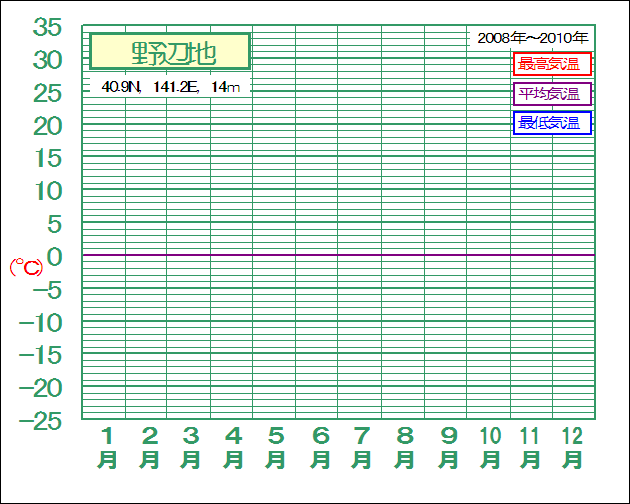
Task: Click the 35 value on temperature axis
Action: [x=47, y=27]
